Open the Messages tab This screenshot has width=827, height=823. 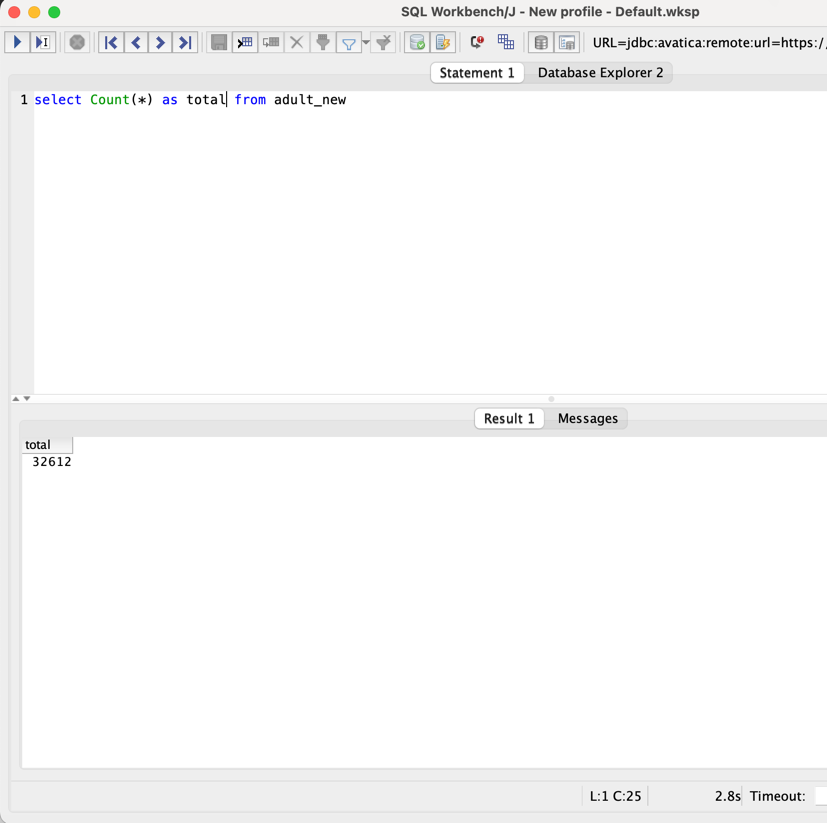[x=588, y=418]
